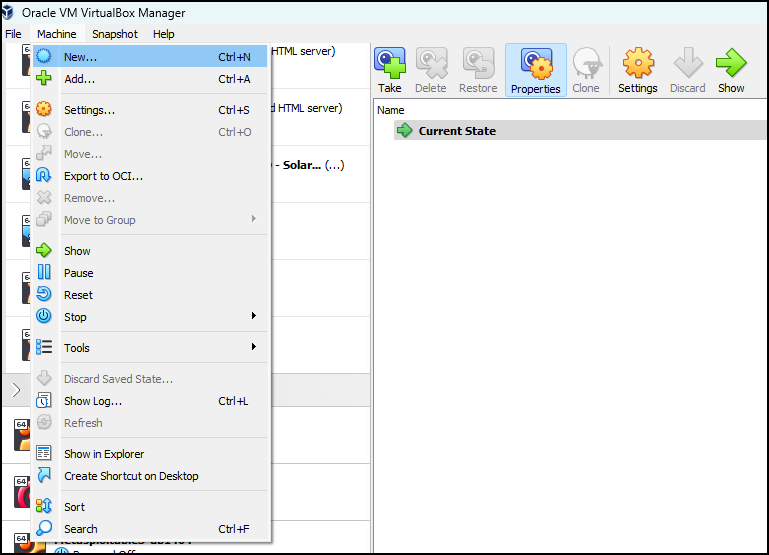This screenshot has height=555, width=769.
Task: Choose New... from the Machine menu
Action: [x=150, y=56]
